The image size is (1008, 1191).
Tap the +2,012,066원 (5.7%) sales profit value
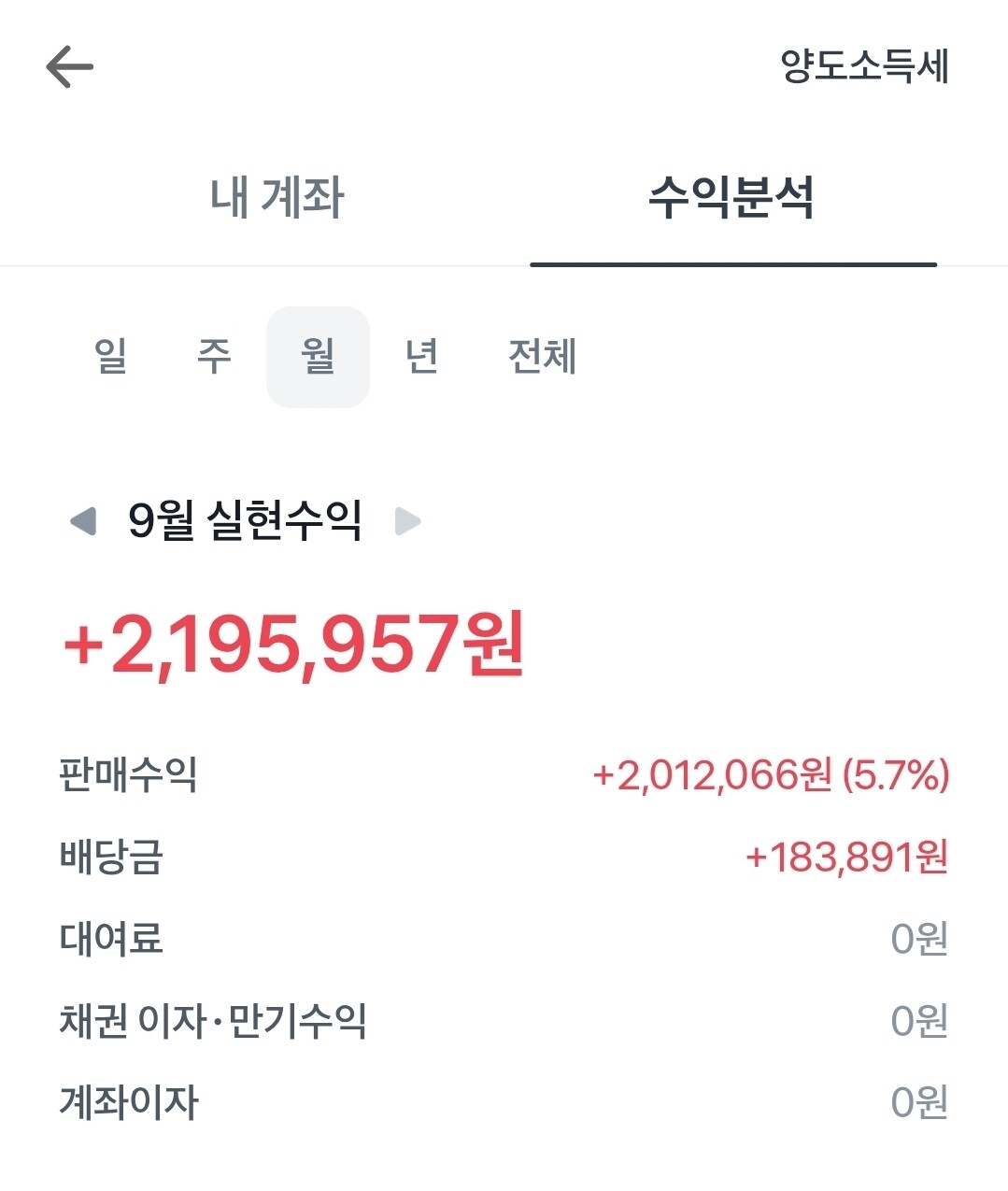pyautogui.click(x=771, y=774)
